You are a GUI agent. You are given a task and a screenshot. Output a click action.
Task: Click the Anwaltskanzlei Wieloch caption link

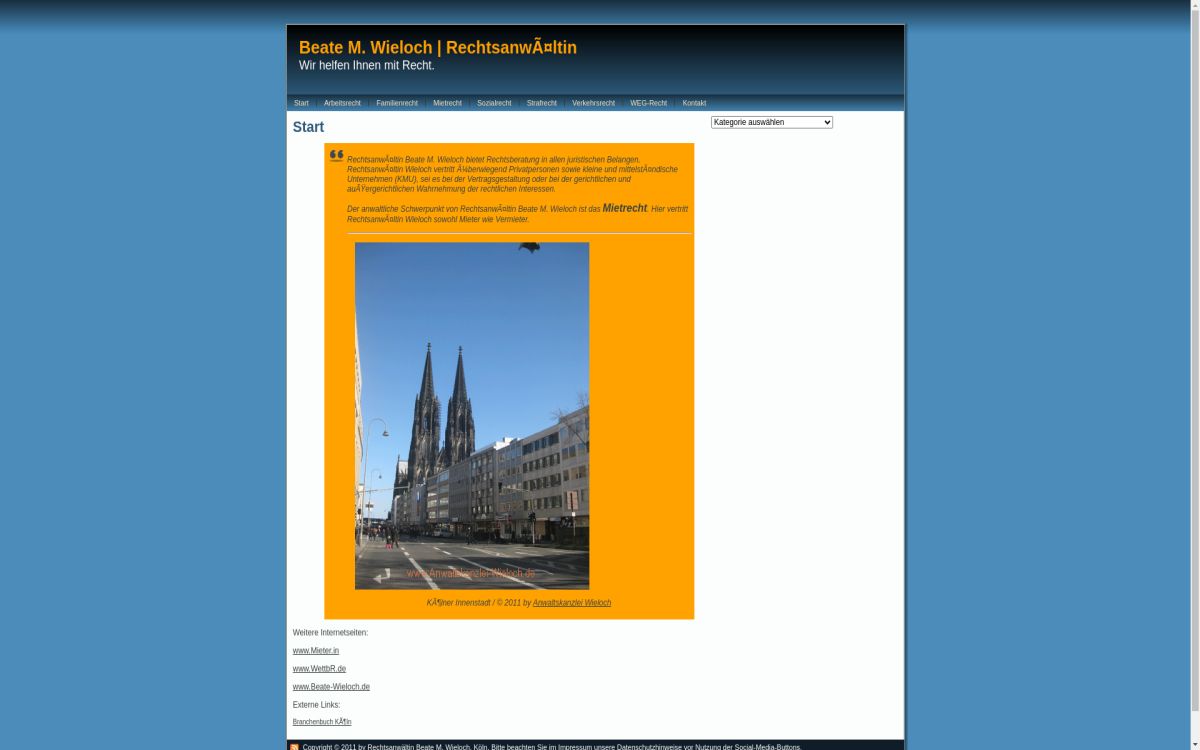[x=571, y=602]
